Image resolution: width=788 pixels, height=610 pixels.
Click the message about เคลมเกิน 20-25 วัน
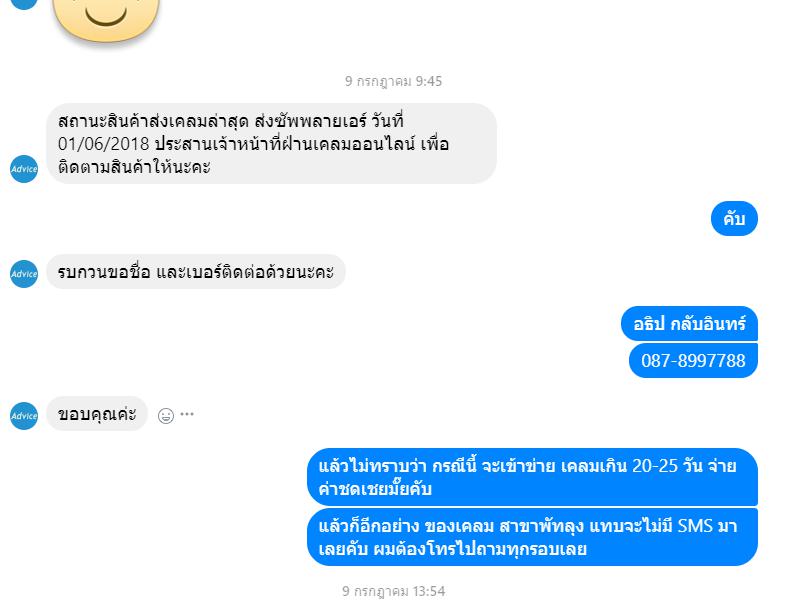533,477
